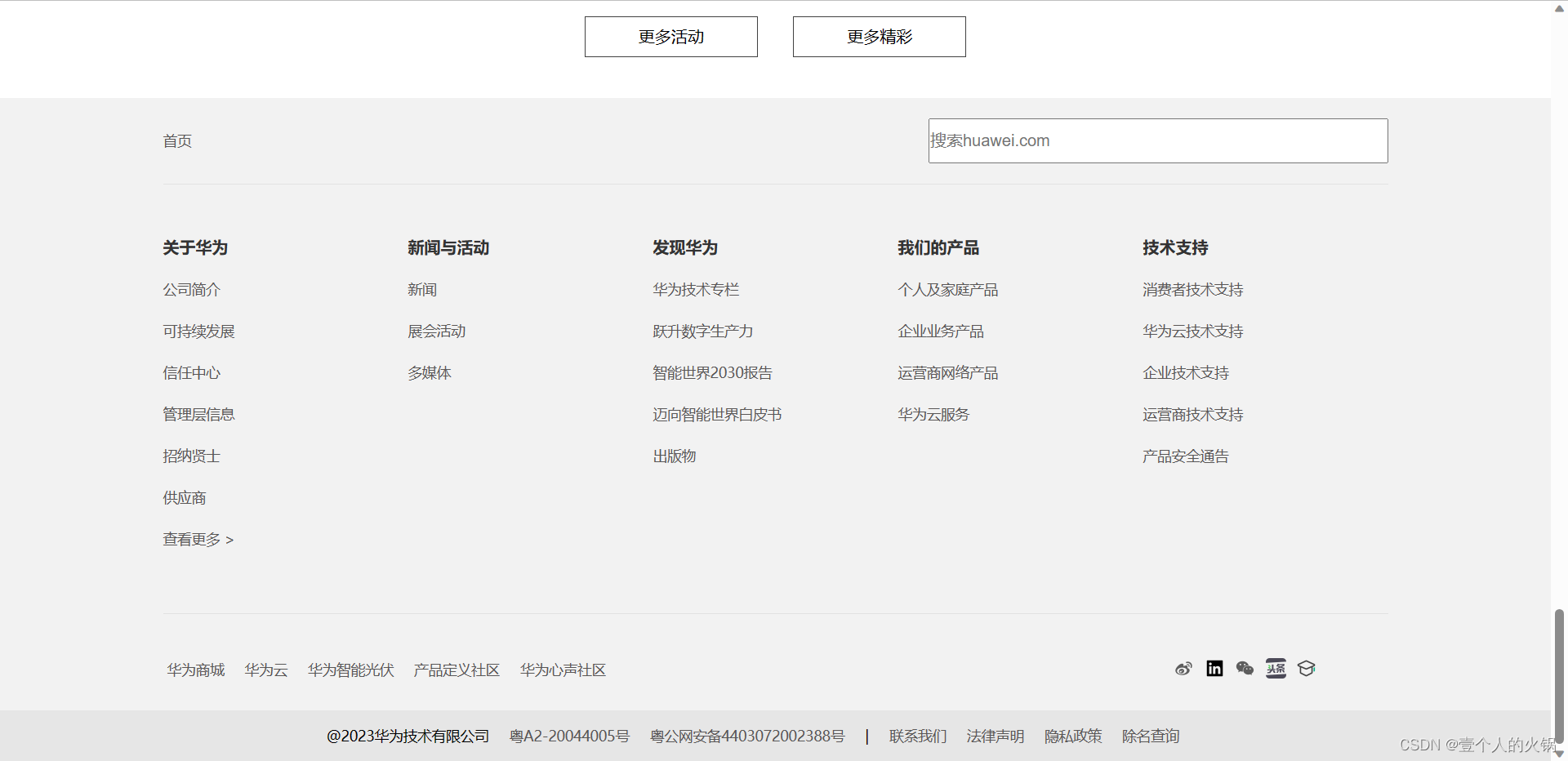Open 出版物 link
The width and height of the screenshot is (1568, 761).
675,456
